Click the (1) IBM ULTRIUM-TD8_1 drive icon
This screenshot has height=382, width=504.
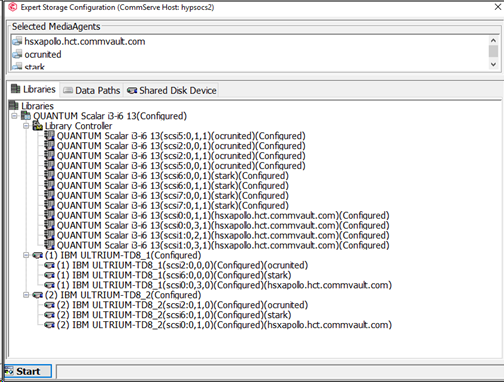click(x=38, y=255)
